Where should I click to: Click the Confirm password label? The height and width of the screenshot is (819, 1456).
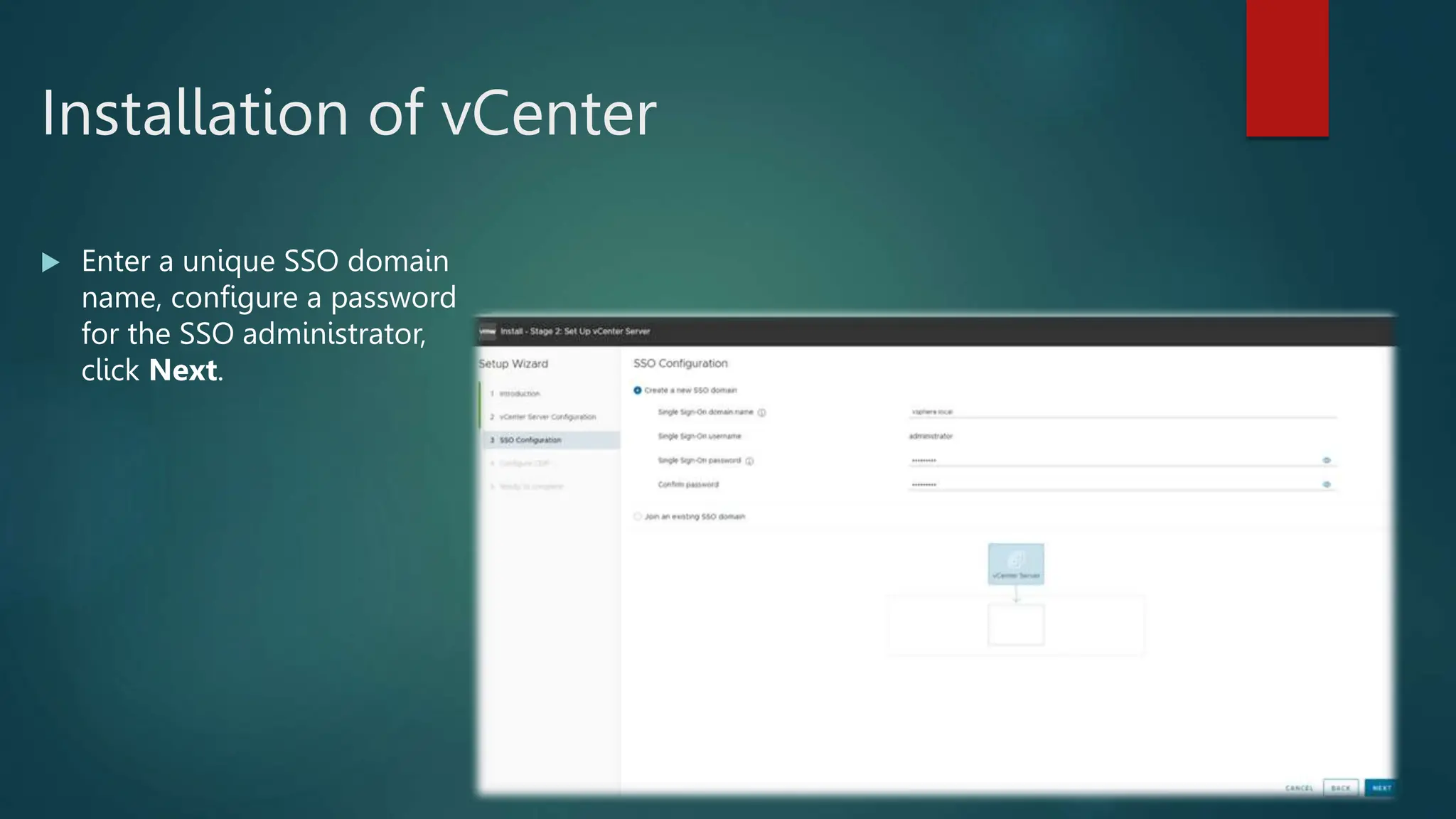point(688,485)
